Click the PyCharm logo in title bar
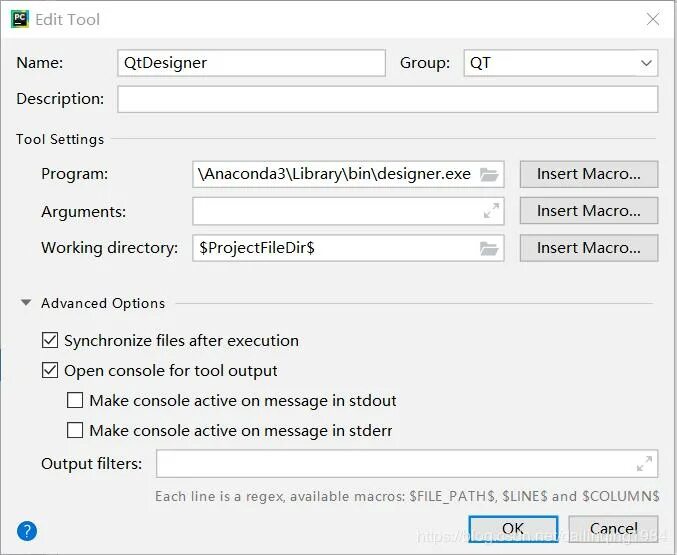The image size is (677, 555). pyautogui.click(x=19, y=19)
